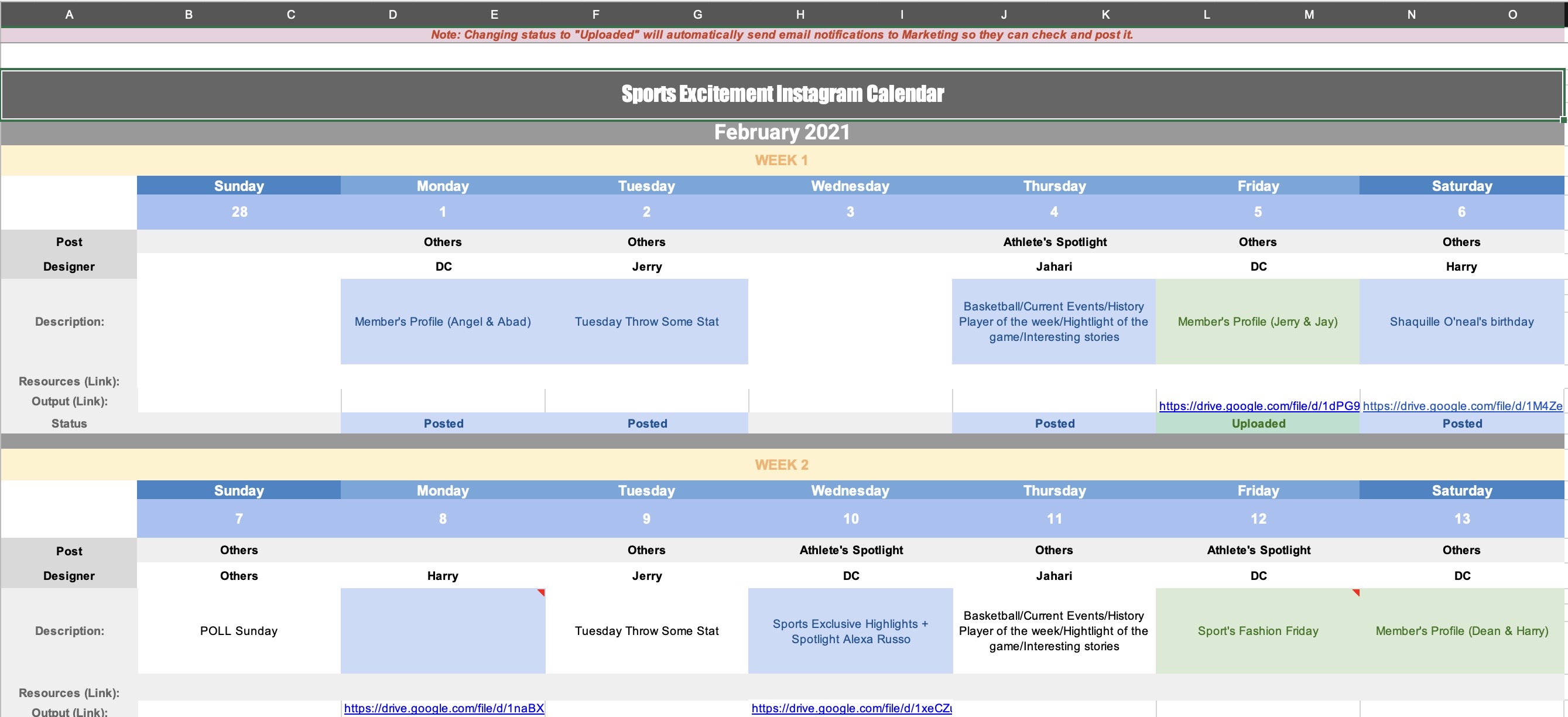Select column H header
The height and width of the screenshot is (717, 1568).
pos(800,15)
